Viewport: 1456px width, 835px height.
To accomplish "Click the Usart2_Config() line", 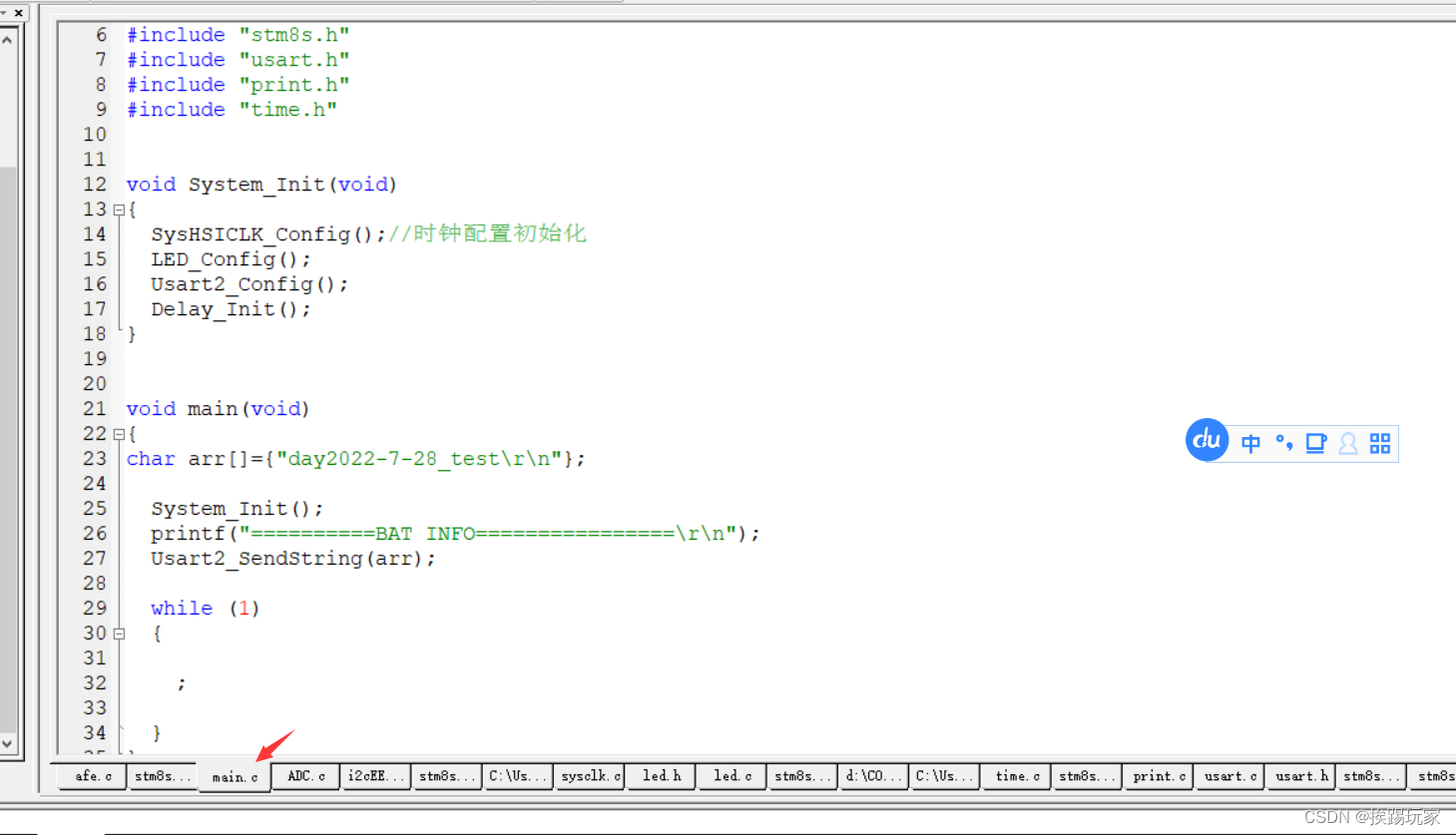I will [x=249, y=284].
